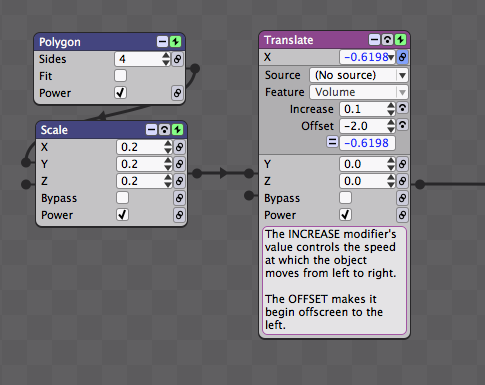Collapse the Polygon node with minus icon

[x=162, y=42]
